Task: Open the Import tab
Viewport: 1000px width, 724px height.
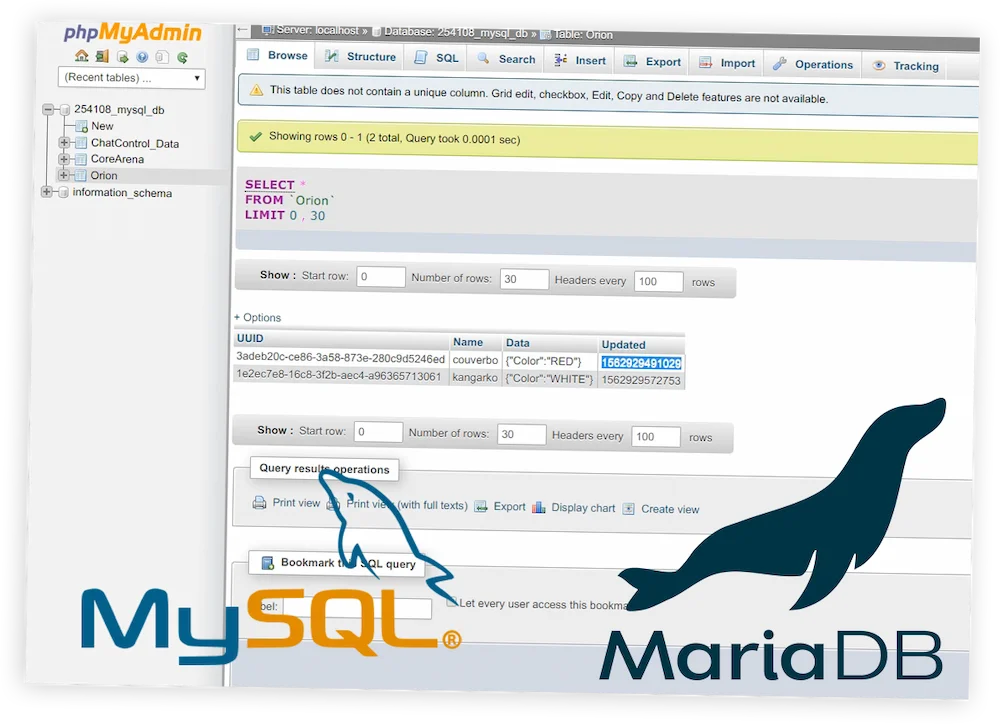Action: [727, 63]
